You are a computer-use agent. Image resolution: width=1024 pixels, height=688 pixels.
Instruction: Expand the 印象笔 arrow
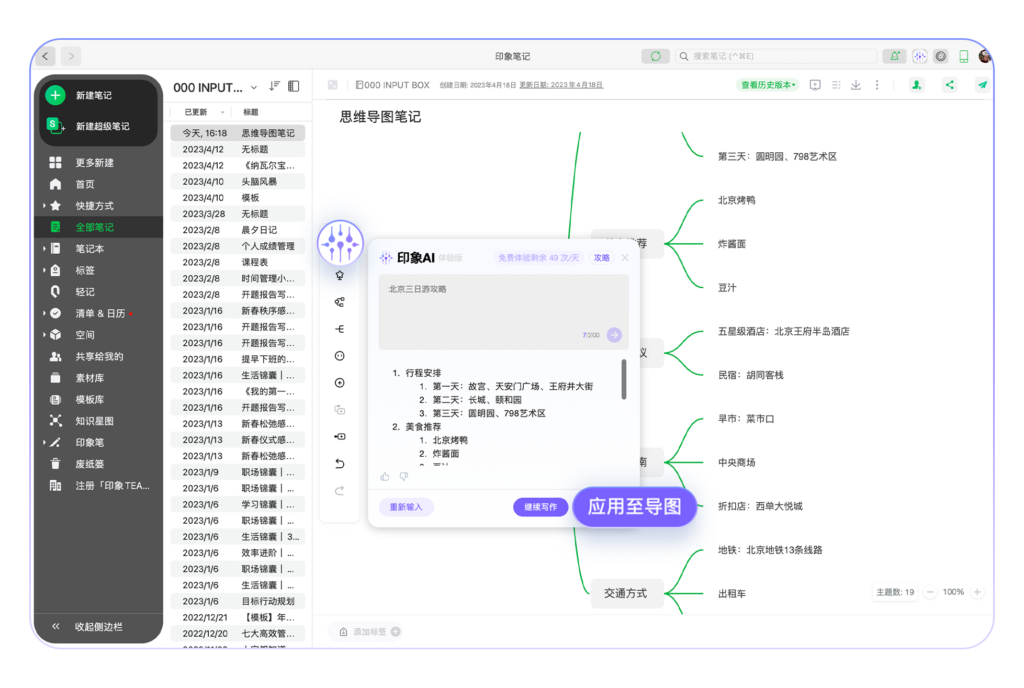coord(44,443)
